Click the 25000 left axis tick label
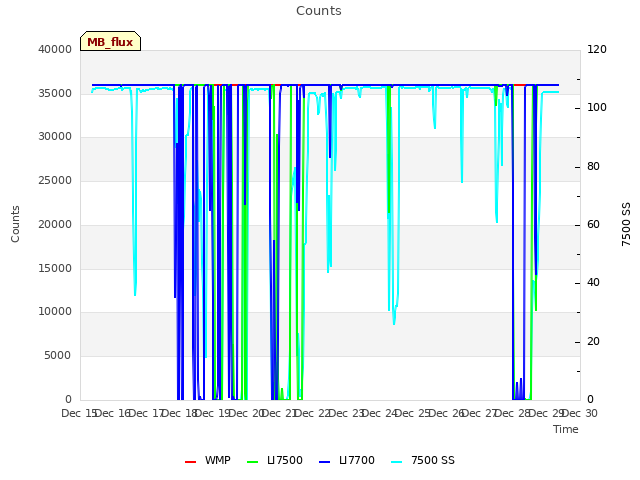 [55, 180]
